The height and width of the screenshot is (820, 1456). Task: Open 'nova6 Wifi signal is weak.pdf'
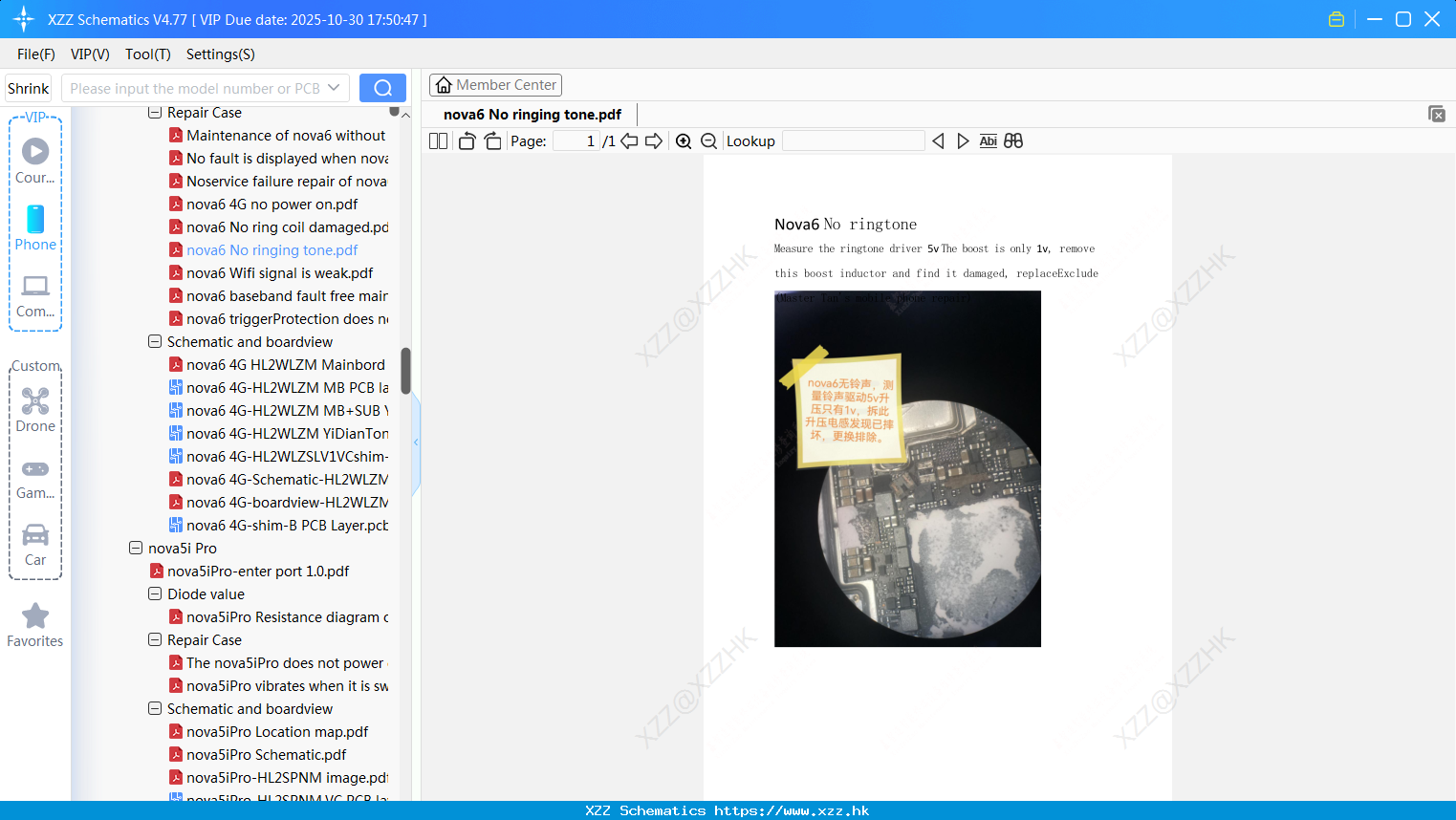(x=272, y=273)
